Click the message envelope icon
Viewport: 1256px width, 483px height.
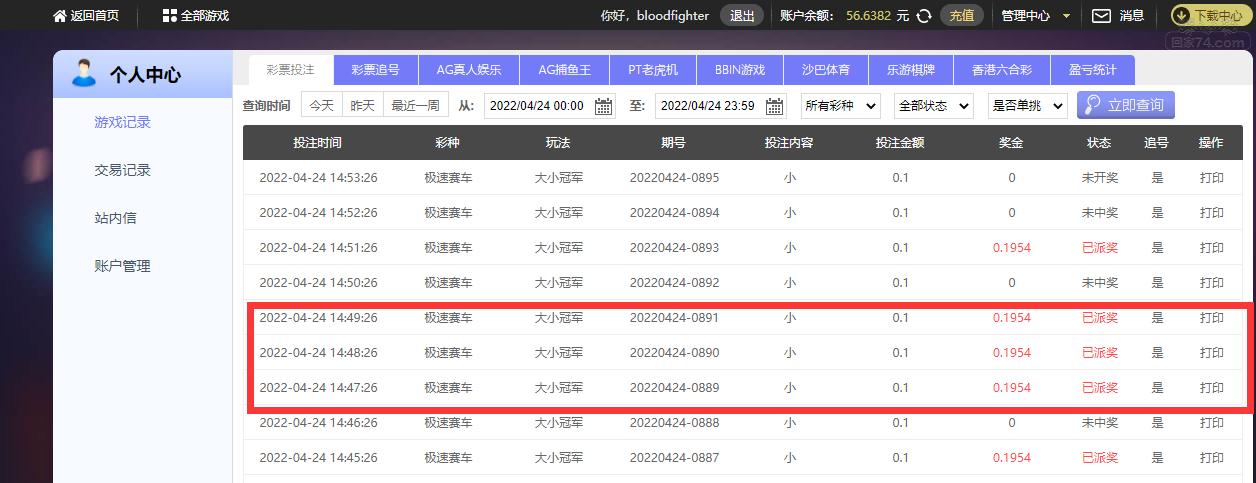click(x=1101, y=16)
